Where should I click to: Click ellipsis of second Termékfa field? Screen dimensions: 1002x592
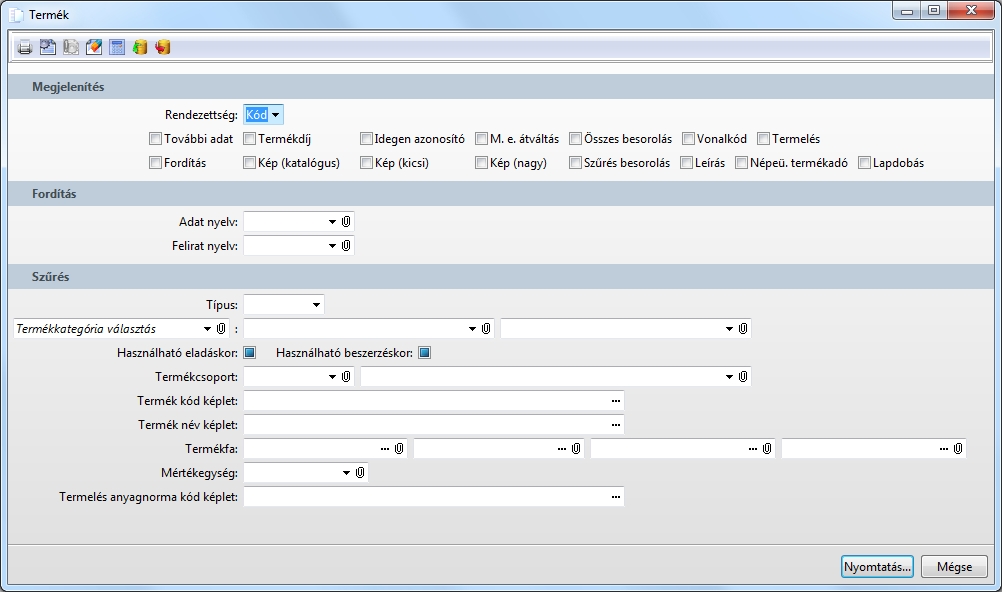[x=562, y=449]
